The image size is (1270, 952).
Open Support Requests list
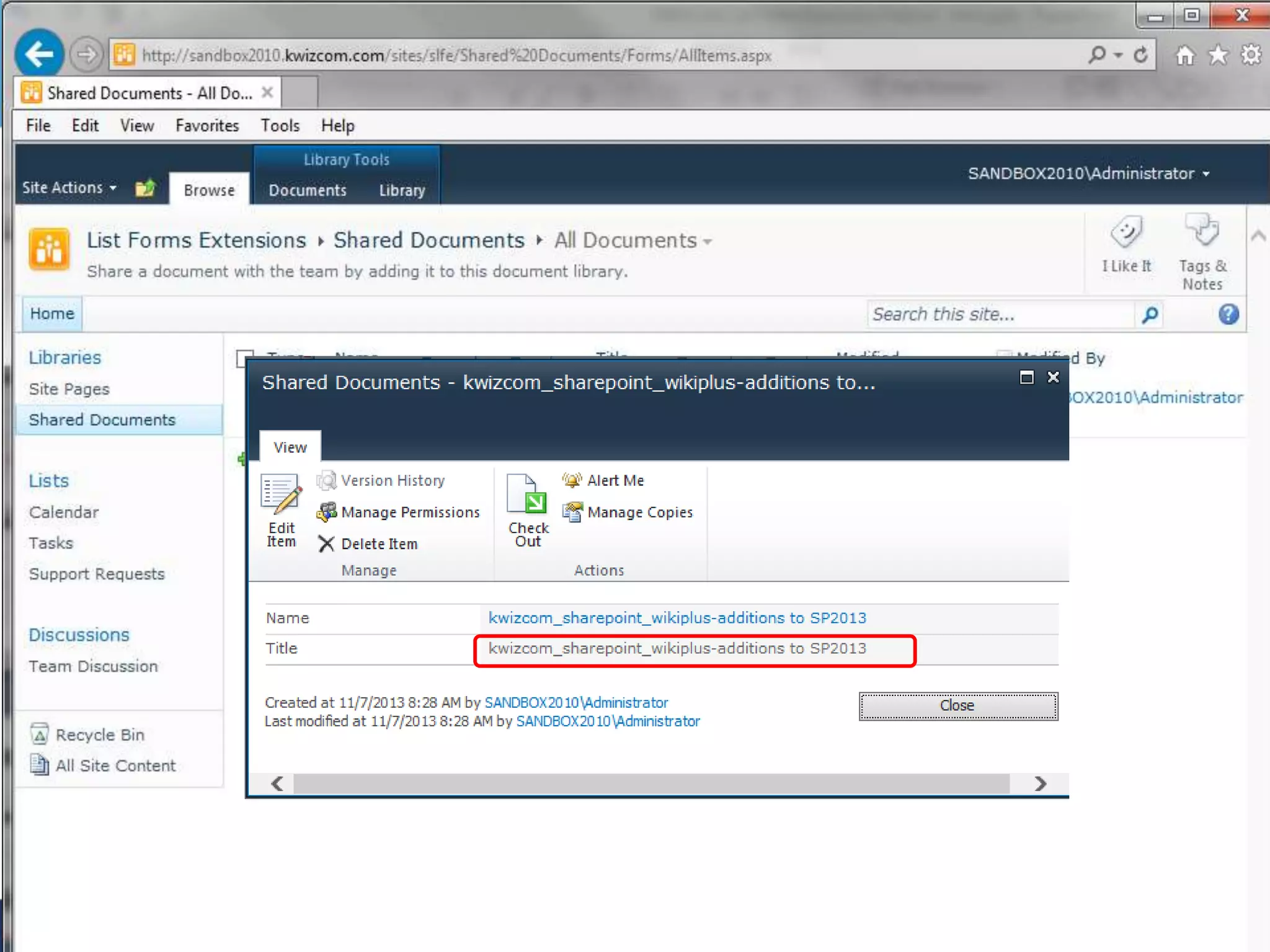point(97,574)
